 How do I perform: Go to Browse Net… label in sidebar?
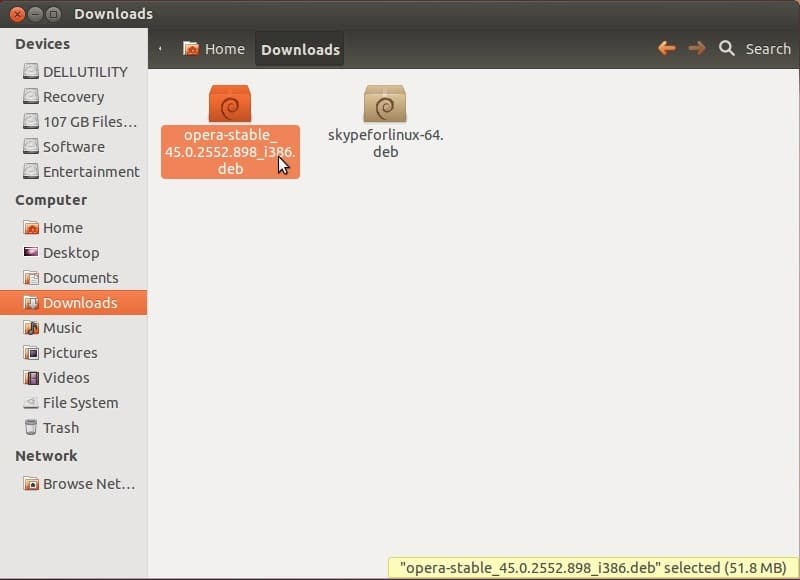(89, 484)
